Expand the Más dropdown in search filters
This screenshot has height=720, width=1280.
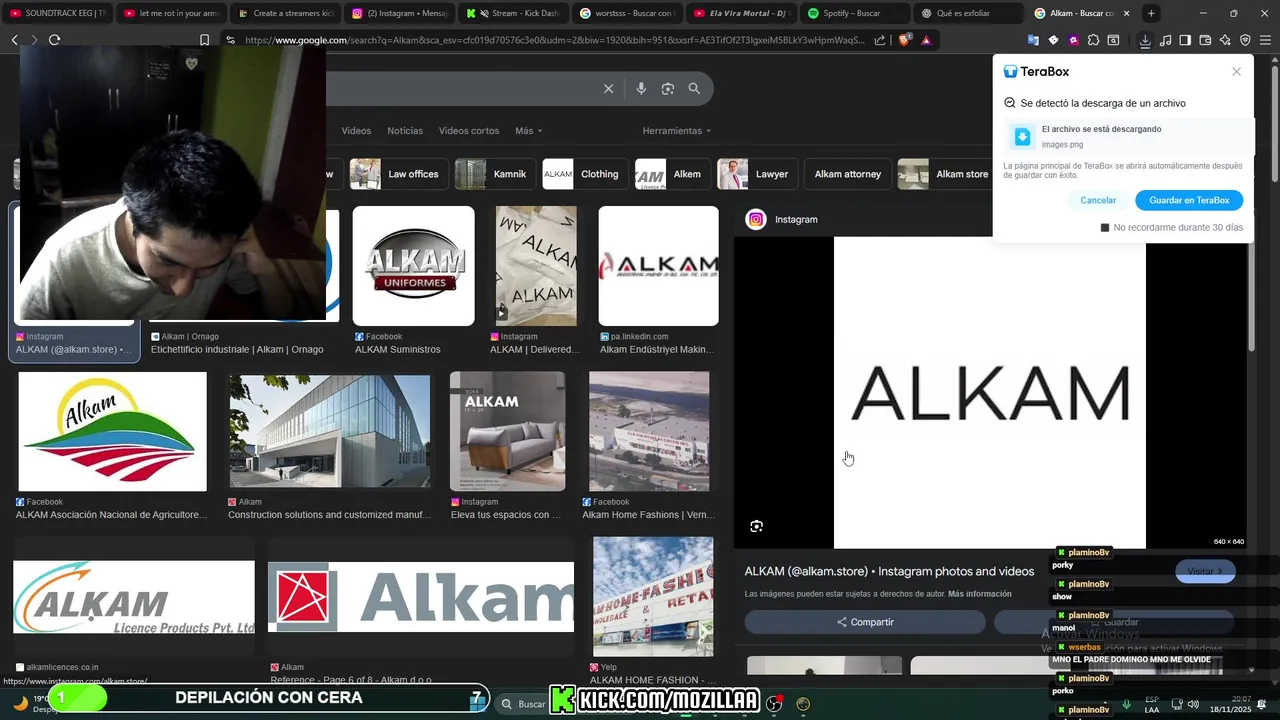[528, 131]
